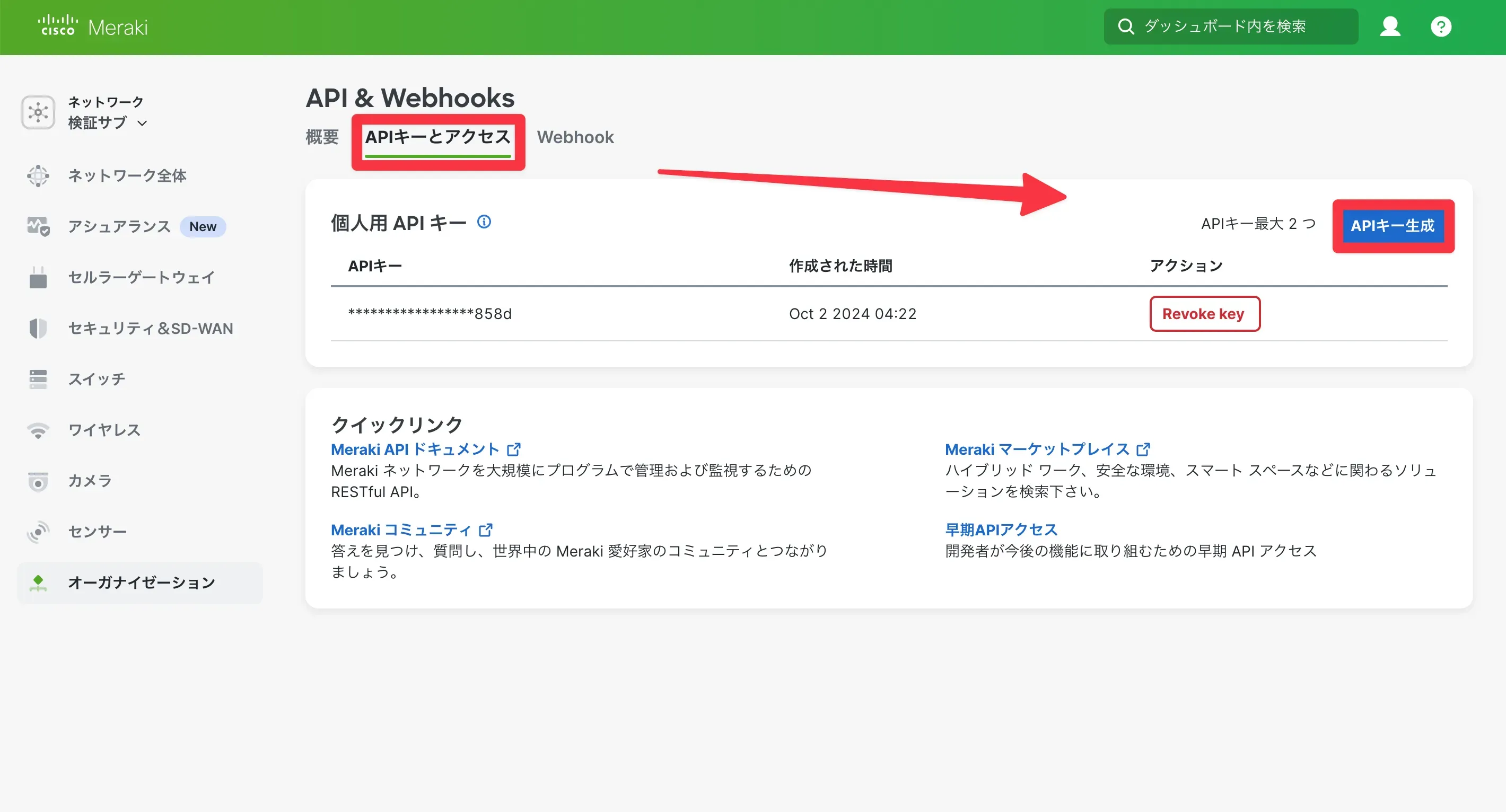This screenshot has width=1506, height=812.
Task: Open the スイッチ switch icon
Action: point(38,379)
